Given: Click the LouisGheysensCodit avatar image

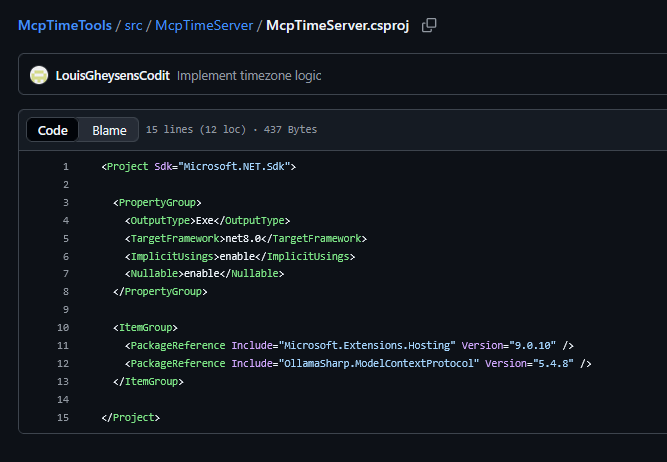Looking at the screenshot, I should [39, 75].
